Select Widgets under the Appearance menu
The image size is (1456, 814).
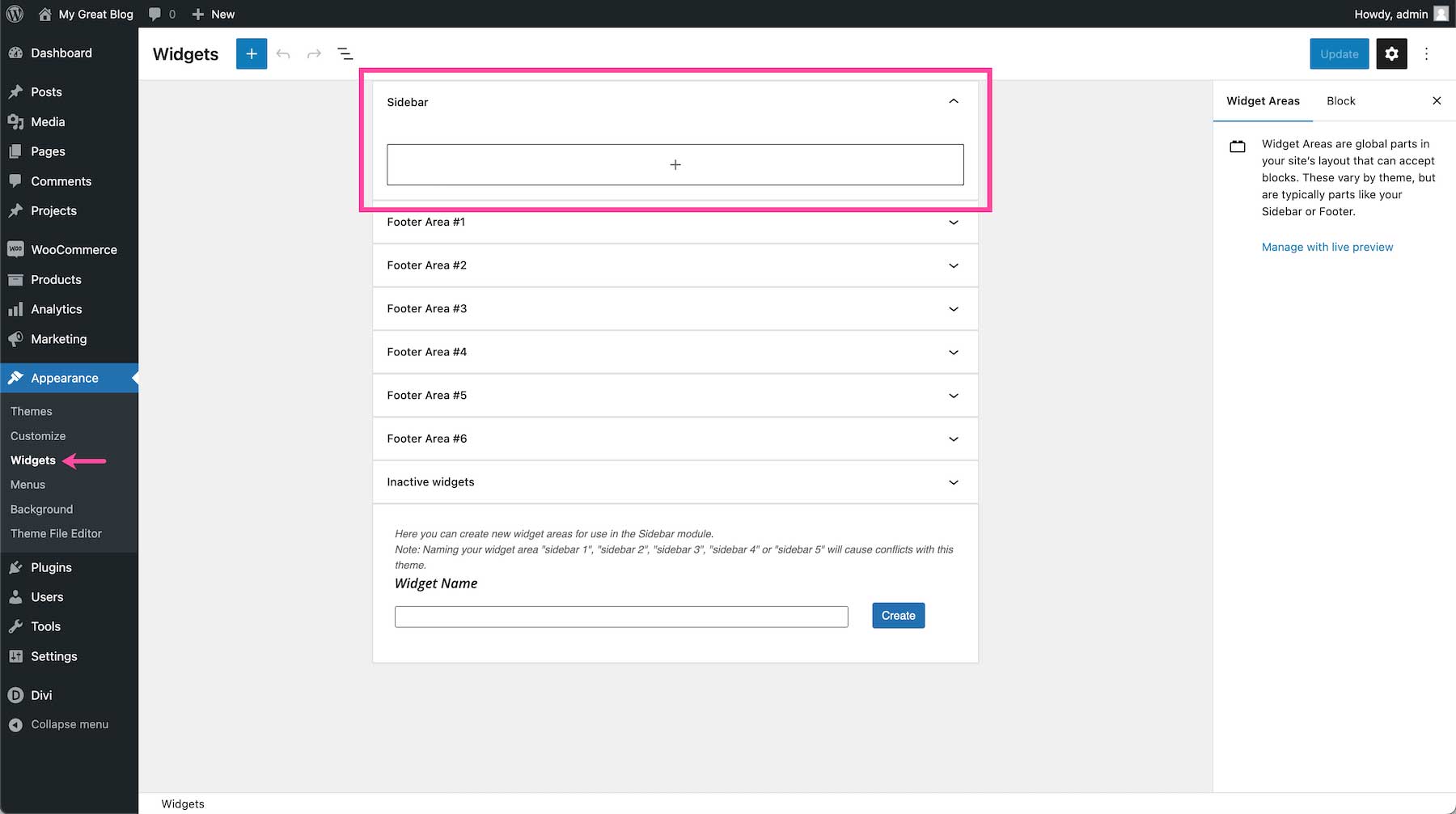point(33,460)
